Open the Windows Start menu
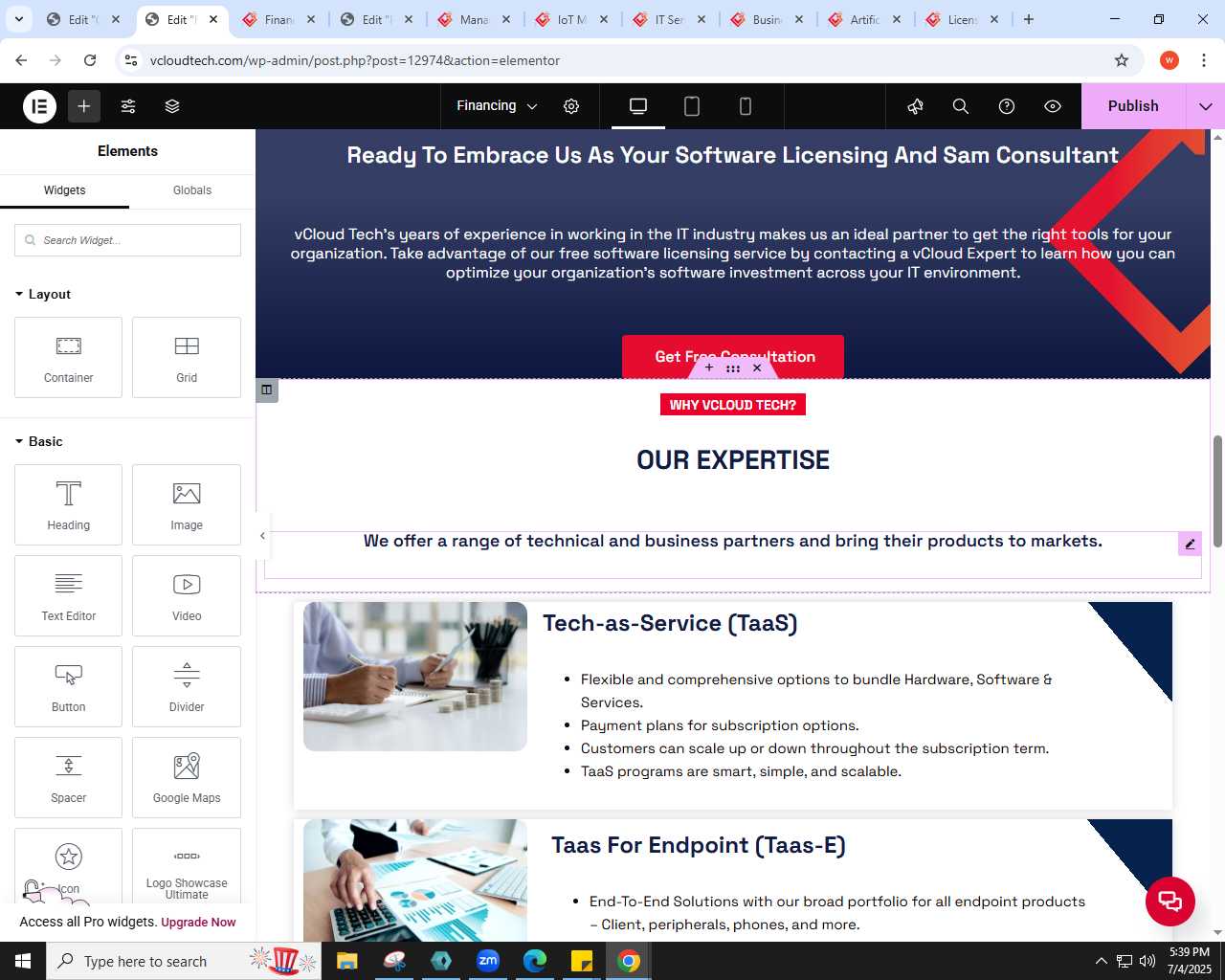1225x980 pixels. (x=23, y=961)
